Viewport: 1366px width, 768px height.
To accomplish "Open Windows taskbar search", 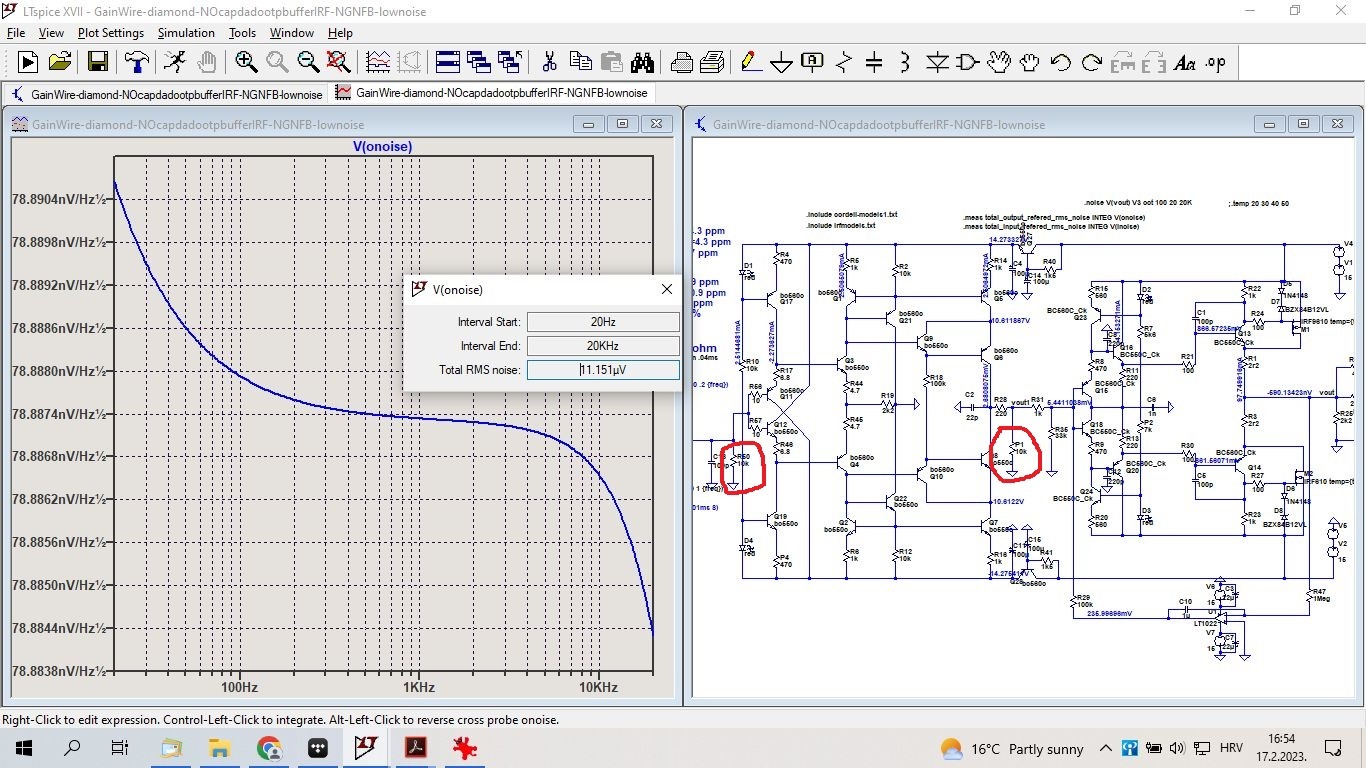I will [72, 748].
